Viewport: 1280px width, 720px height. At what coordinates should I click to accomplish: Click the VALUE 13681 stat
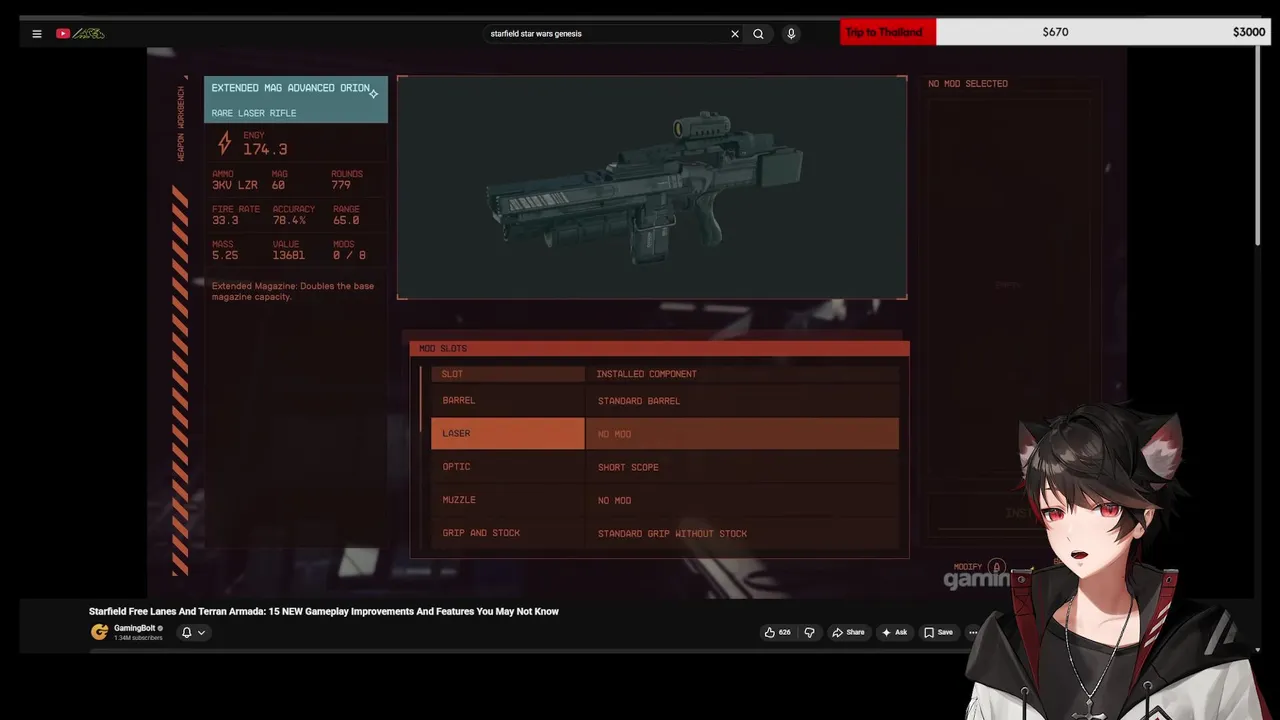[x=288, y=250]
